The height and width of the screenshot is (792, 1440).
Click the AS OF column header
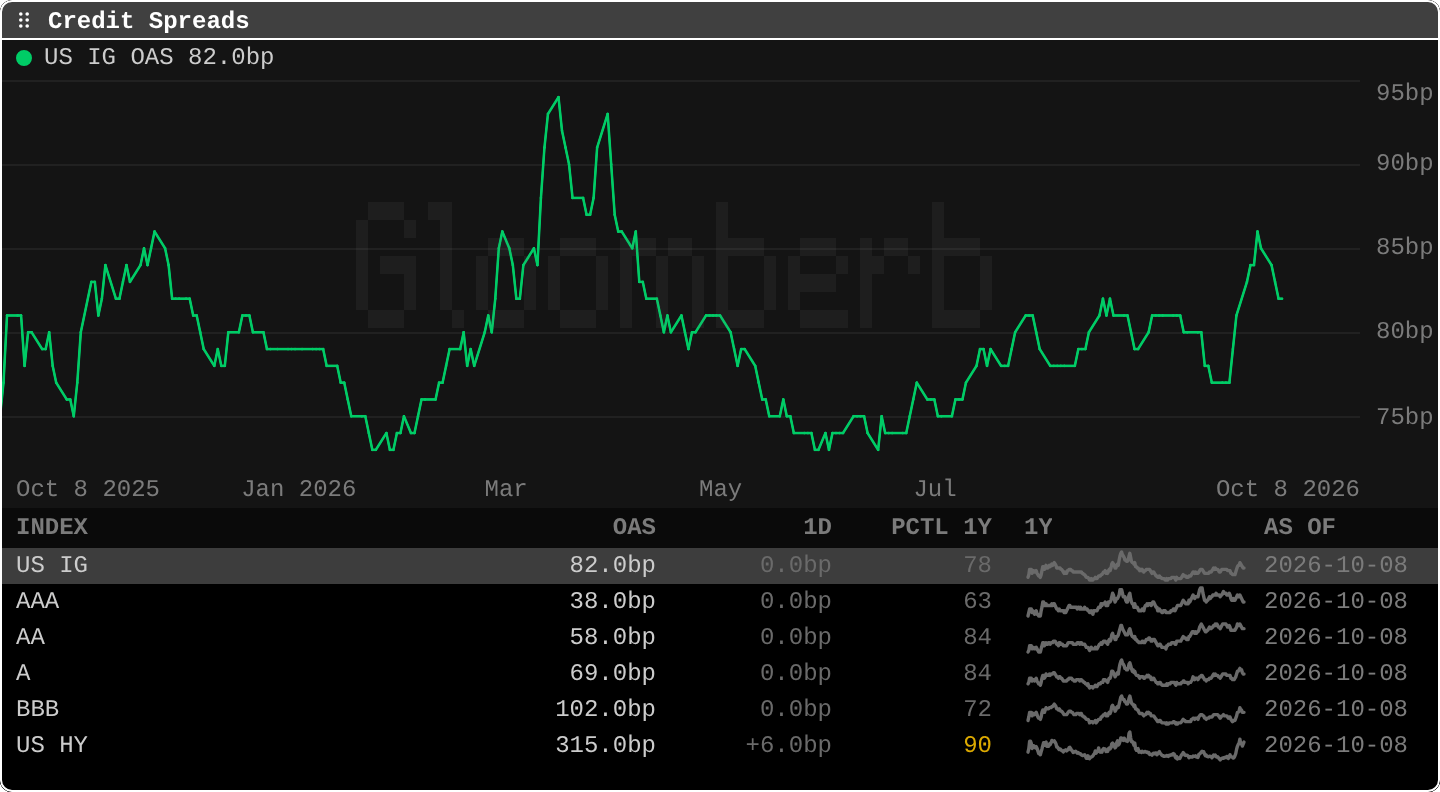(x=1300, y=527)
